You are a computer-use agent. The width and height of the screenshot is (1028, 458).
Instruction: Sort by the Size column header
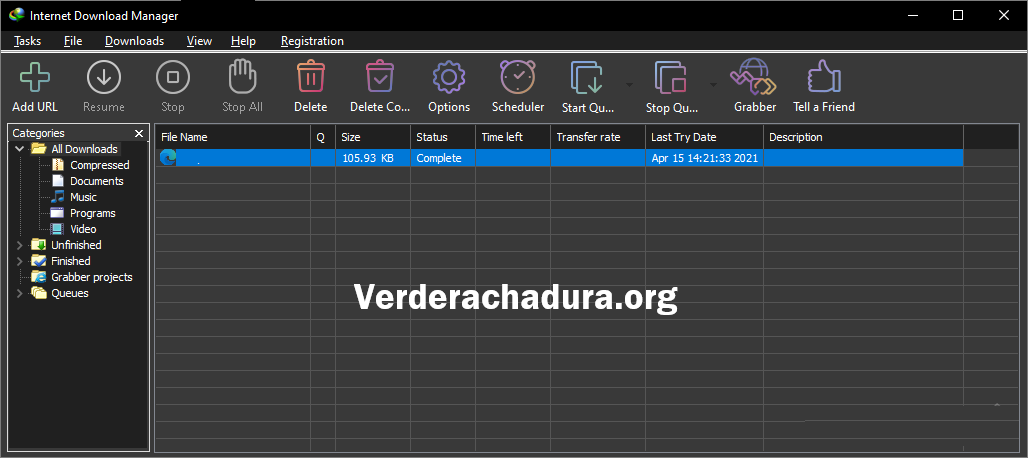pyautogui.click(x=373, y=137)
